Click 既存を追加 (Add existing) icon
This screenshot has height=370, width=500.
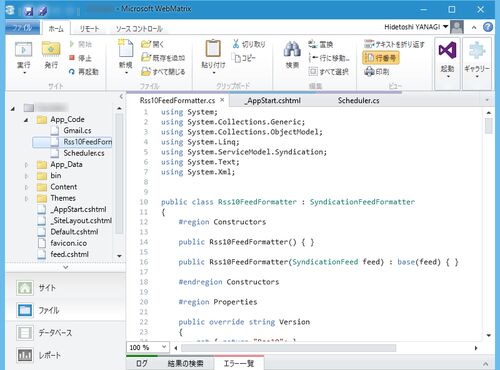146,58
